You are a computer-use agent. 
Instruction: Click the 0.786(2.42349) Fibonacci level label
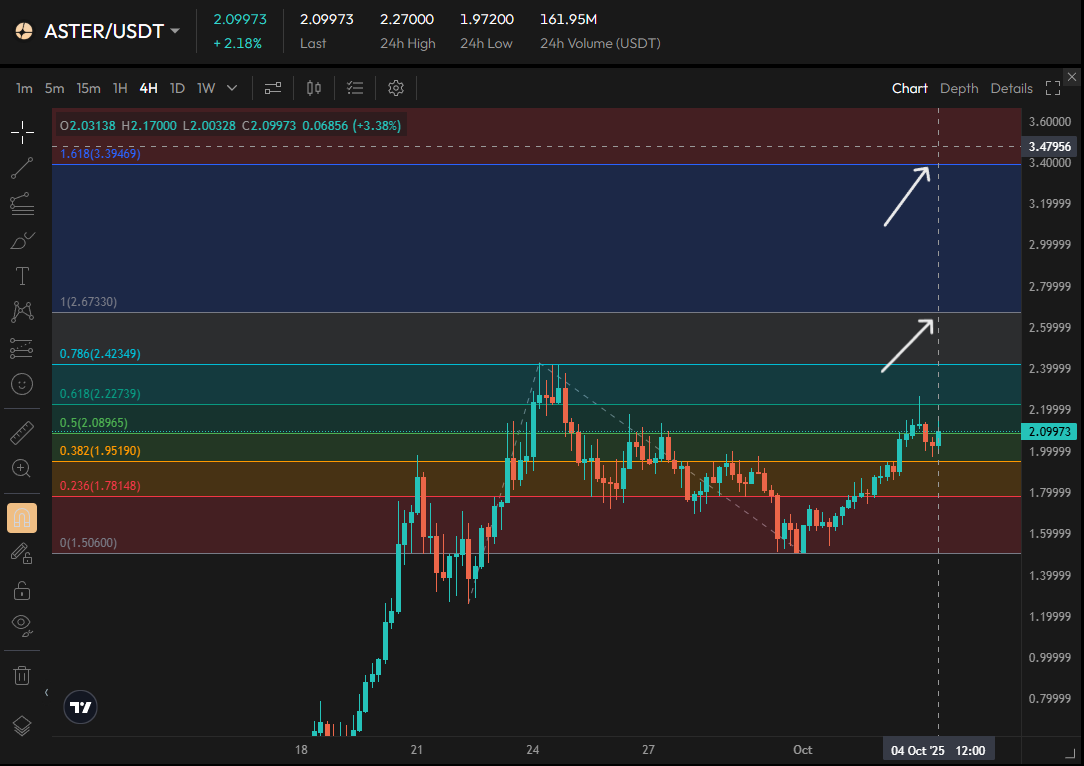coord(100,353)
